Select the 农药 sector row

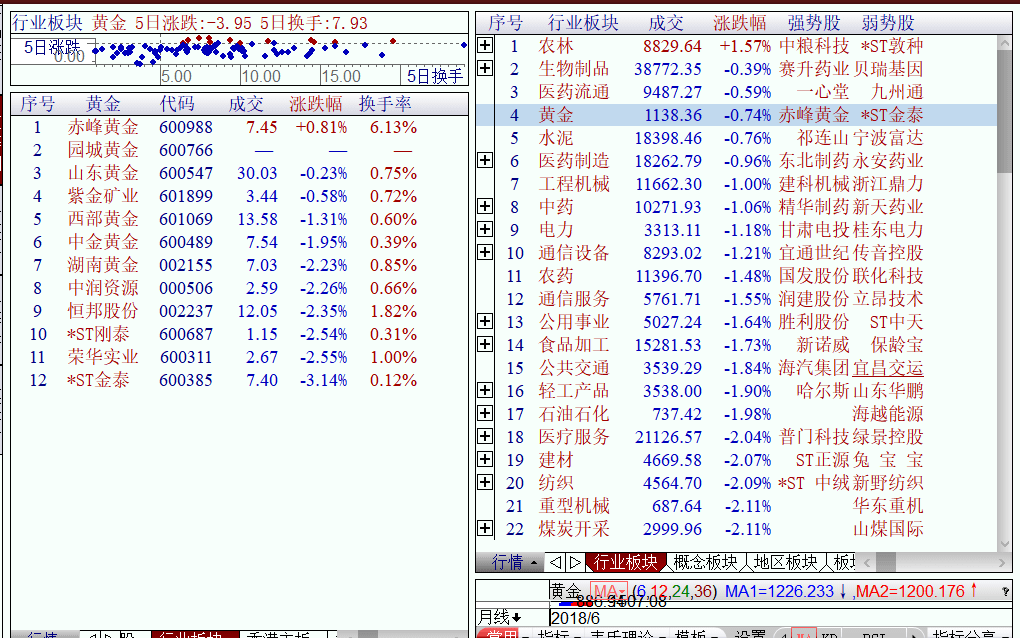[736, 276]
